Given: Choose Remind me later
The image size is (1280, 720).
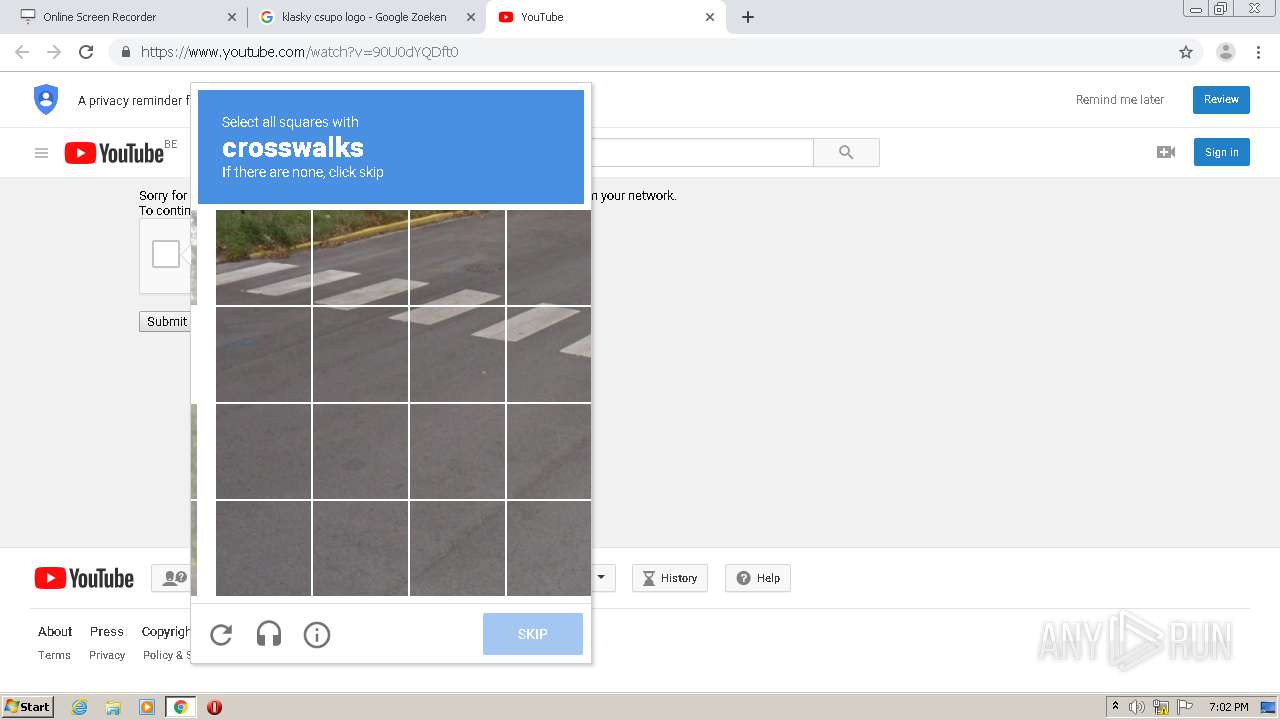Looking at the screenshot, I should tap(1120, 99).
